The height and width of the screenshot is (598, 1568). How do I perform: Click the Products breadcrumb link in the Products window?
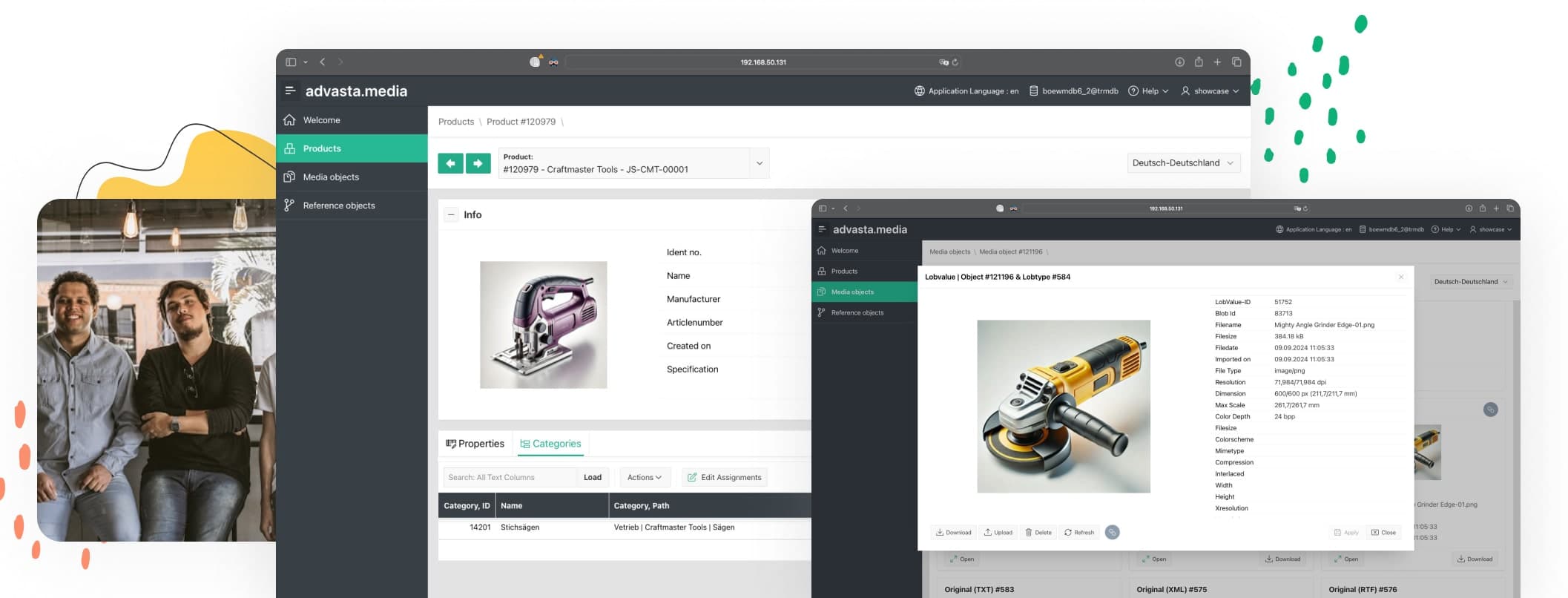tap(456, 122)
